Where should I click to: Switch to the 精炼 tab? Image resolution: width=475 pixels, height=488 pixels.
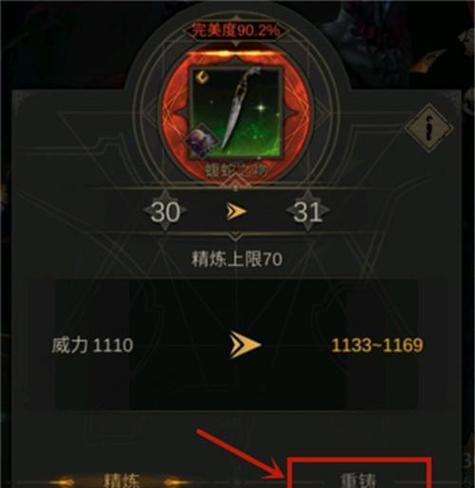coord(122,481)
